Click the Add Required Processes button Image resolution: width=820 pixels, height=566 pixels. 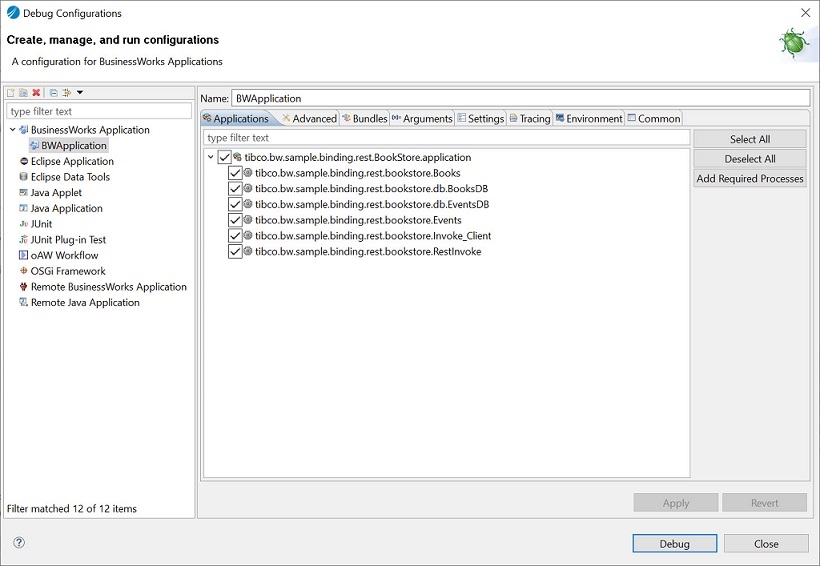click(749, 178)
